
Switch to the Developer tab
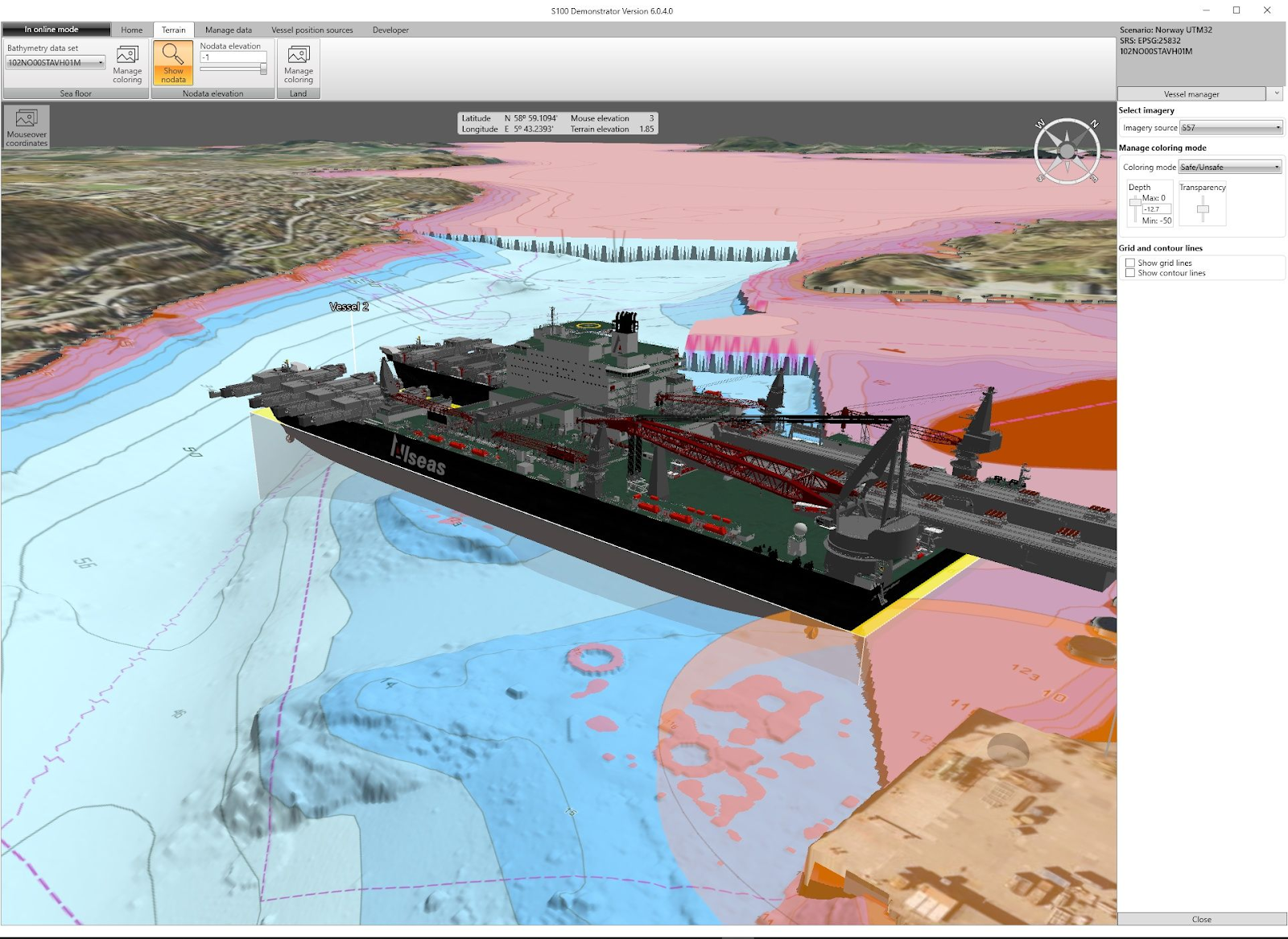click(x=390, y=30)
